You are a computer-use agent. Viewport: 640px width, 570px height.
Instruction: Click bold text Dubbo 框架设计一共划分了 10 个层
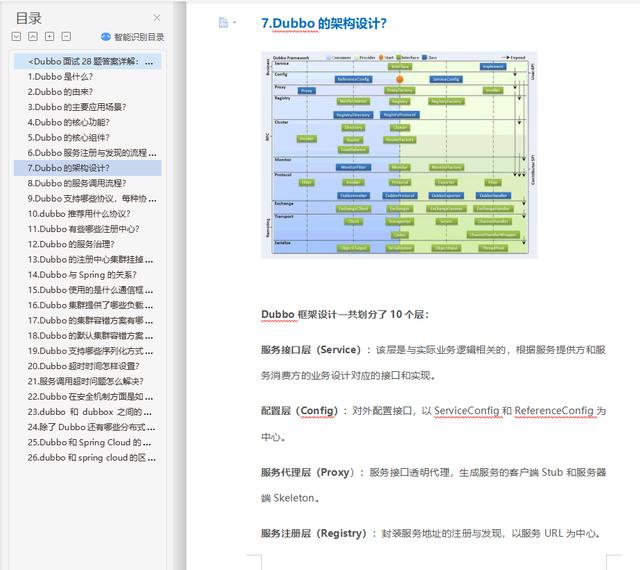(x=344, y=314)
